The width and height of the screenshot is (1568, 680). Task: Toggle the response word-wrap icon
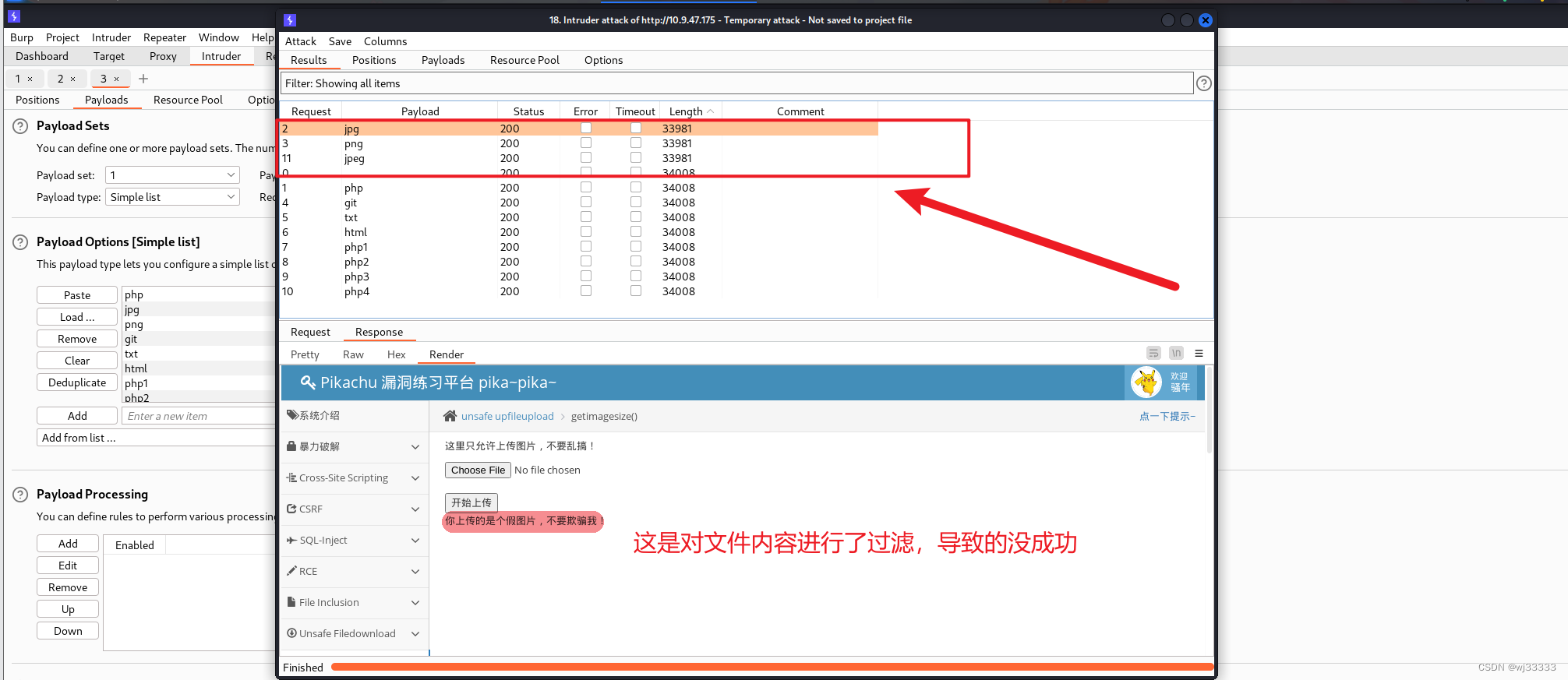(1154, 353)
